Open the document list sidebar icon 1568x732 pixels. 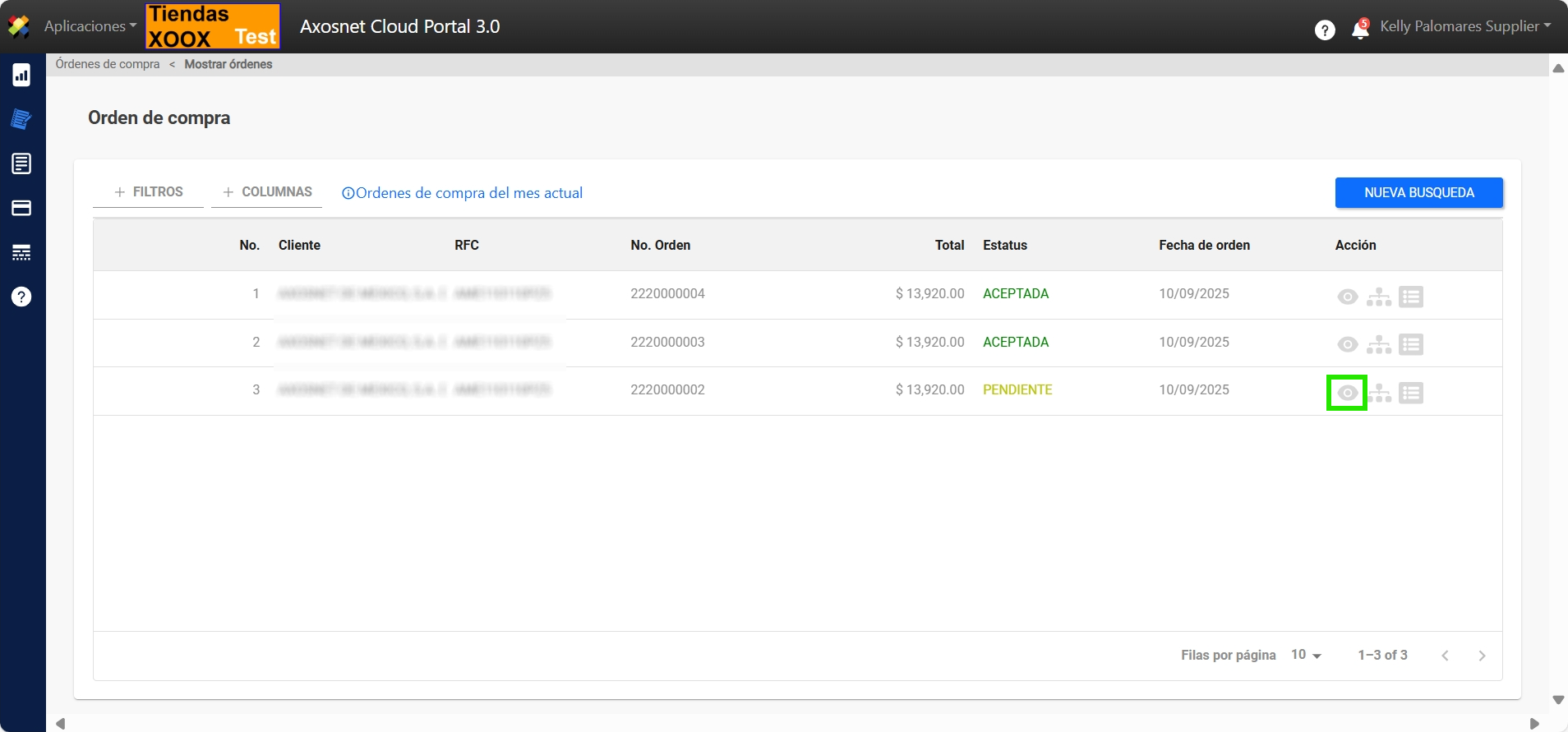(21, 163)
